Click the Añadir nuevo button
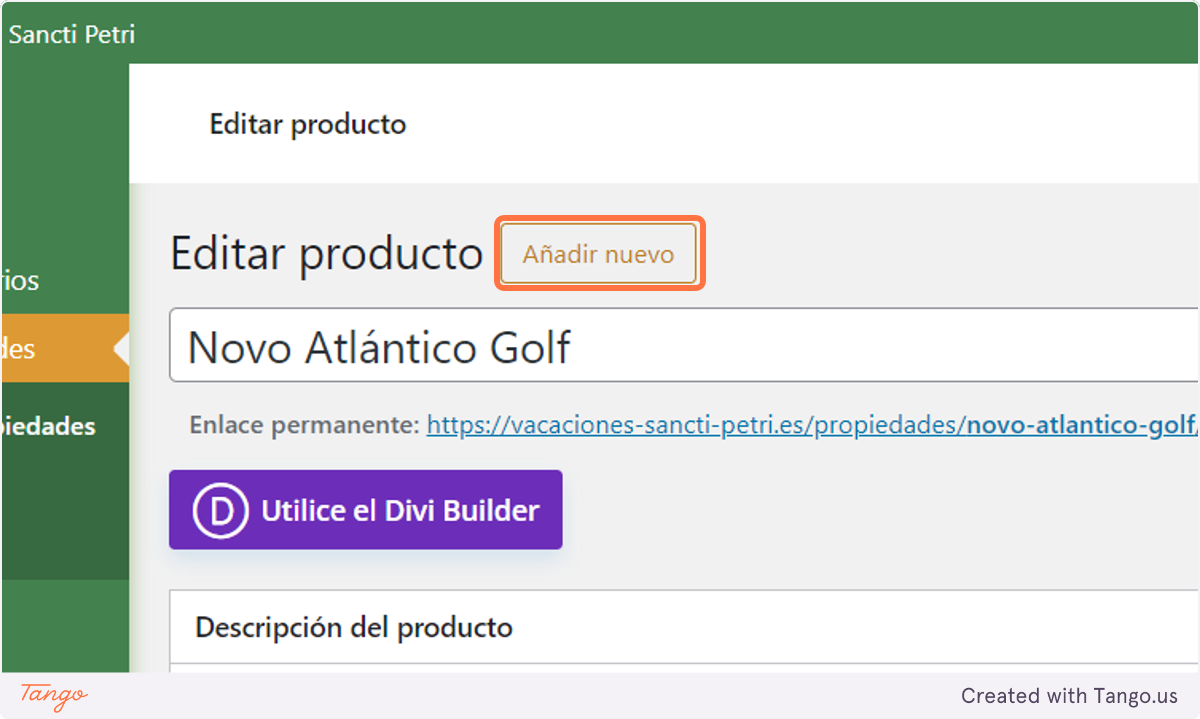 (598, 254)
